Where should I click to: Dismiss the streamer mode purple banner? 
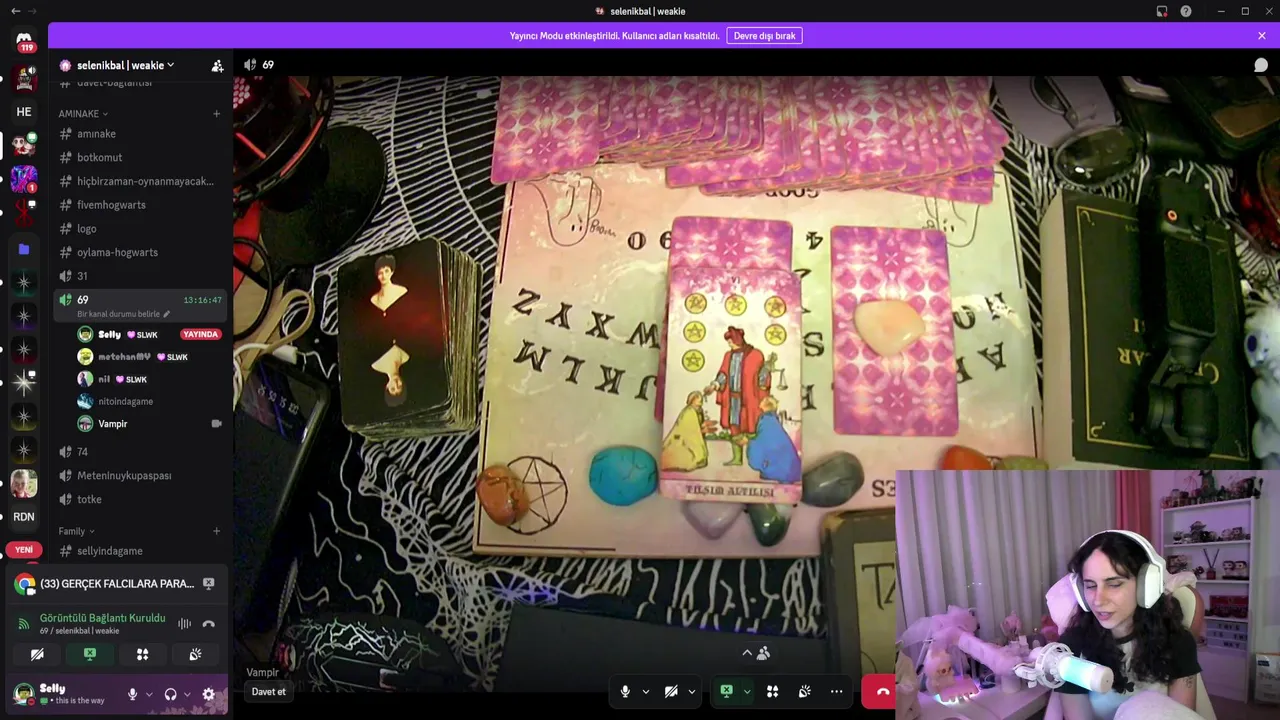tap(1262, 36)
